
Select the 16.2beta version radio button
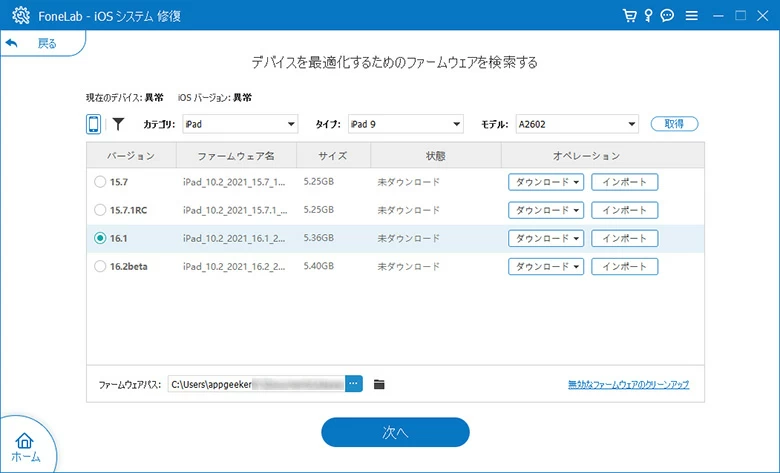(99, 266)
